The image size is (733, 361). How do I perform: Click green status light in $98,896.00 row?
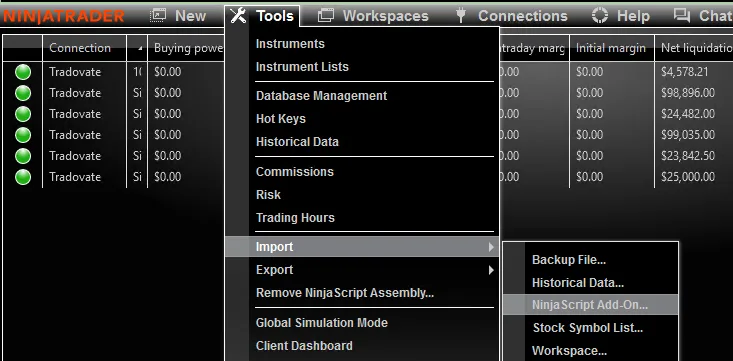pos(23,93)
